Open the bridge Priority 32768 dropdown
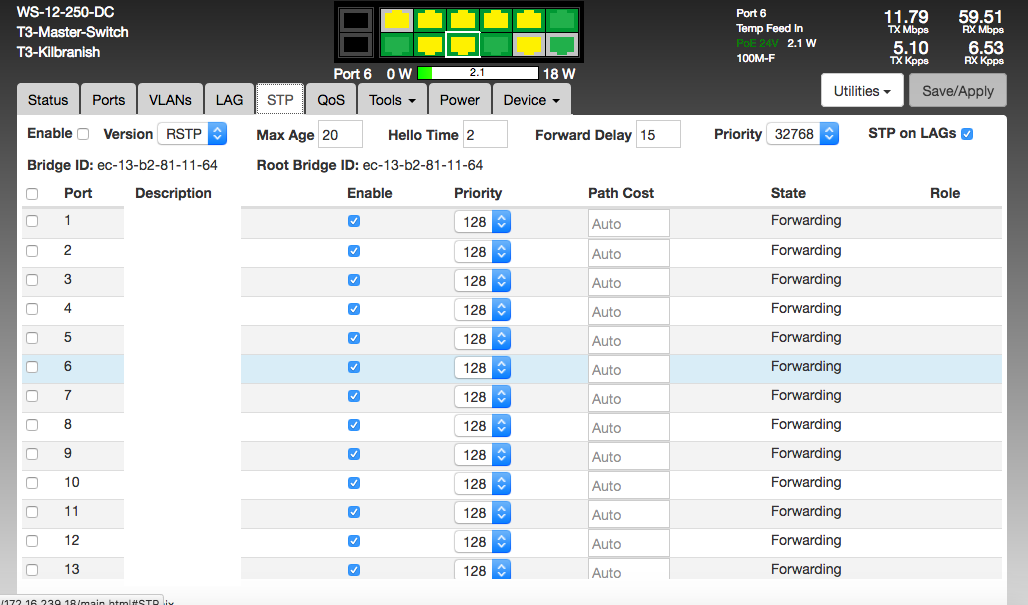Viewport: 1028px width, 605px height. (x=801, y=134)
